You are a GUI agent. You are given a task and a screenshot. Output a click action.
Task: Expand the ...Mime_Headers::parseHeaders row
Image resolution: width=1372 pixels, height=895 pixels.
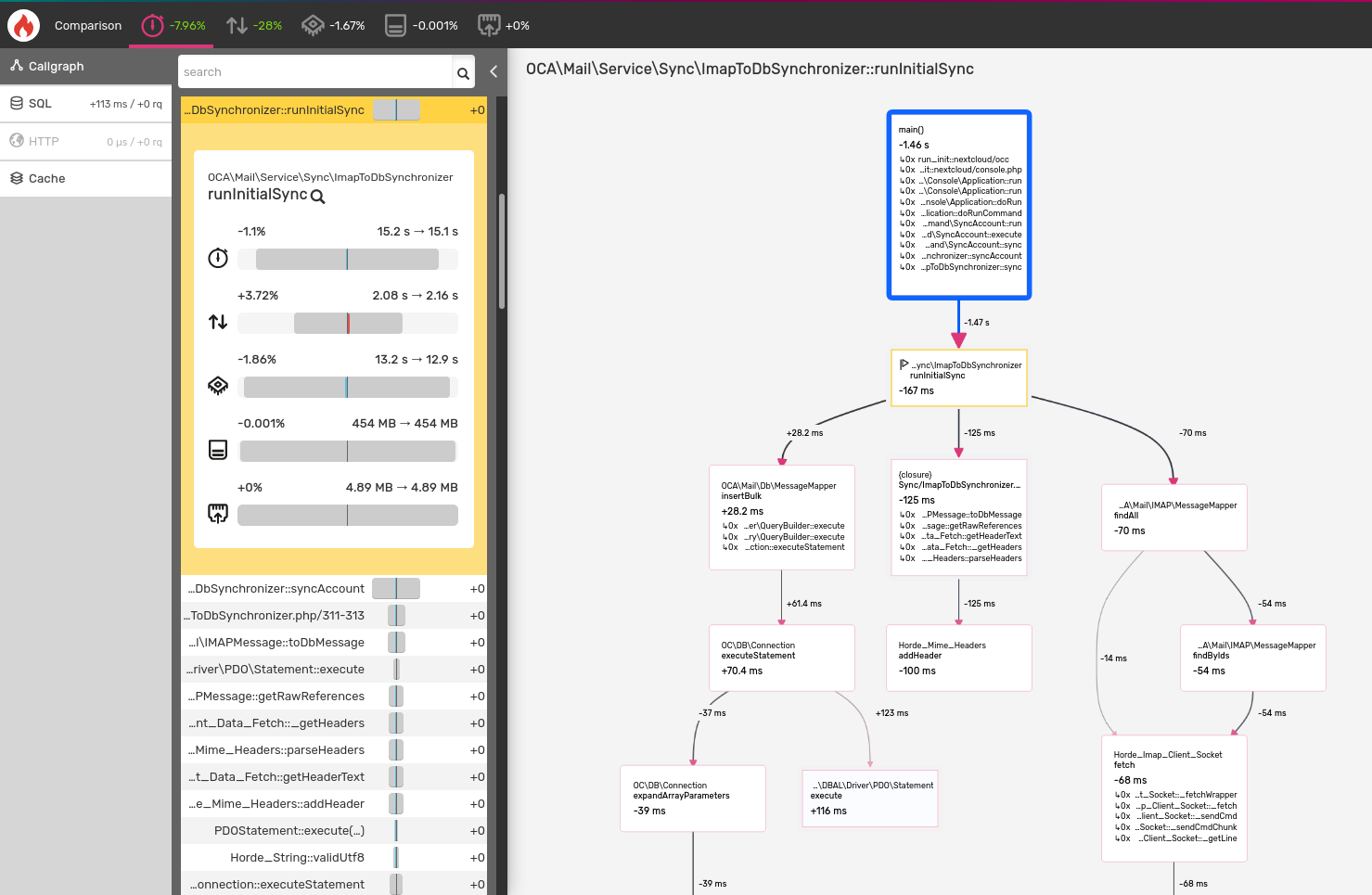(334, 750)
